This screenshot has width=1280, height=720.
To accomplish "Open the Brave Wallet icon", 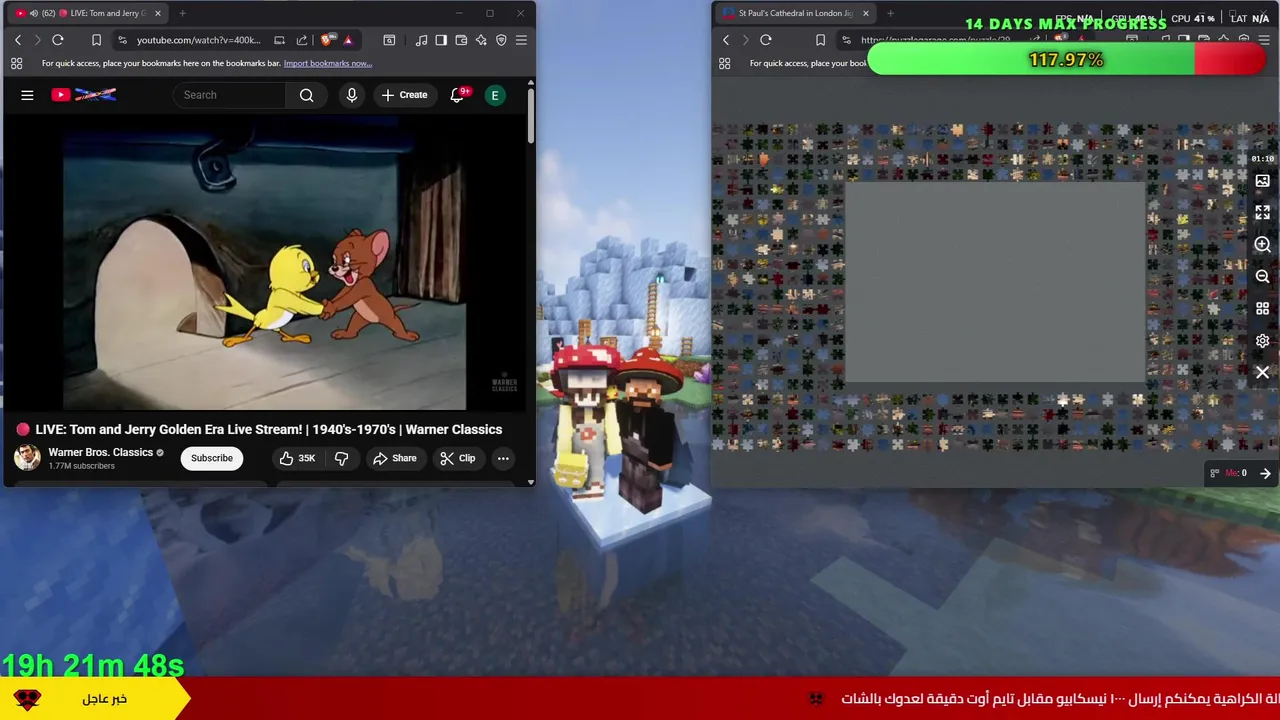I will 461,40.
